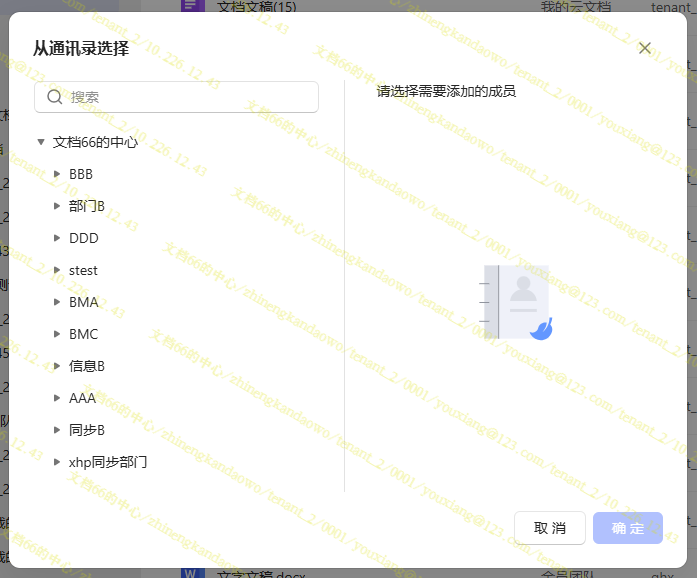
Task: Select the AAA department
Action: point(83,398)
